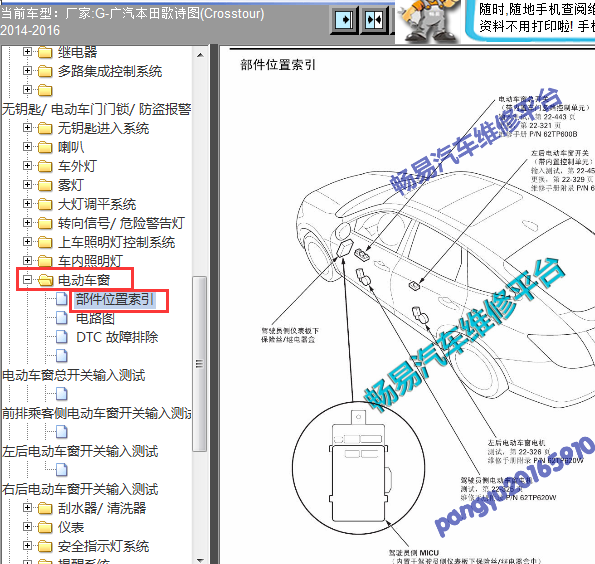Click the 转向信号/危险警告灯 folder icon
Screen dimensions: 595x564
coord(45,223)
